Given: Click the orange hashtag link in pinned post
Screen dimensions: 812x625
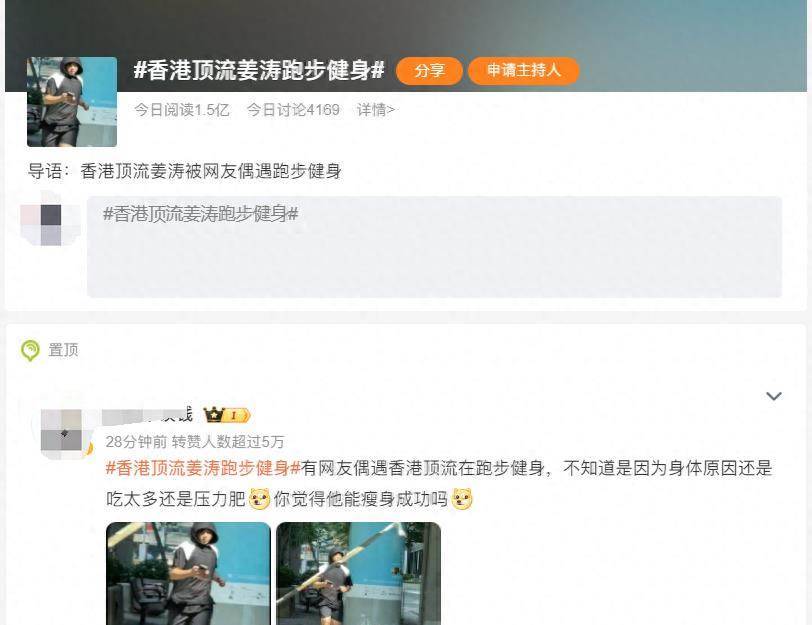Looking at the screenshot, I should pos(203,468).
